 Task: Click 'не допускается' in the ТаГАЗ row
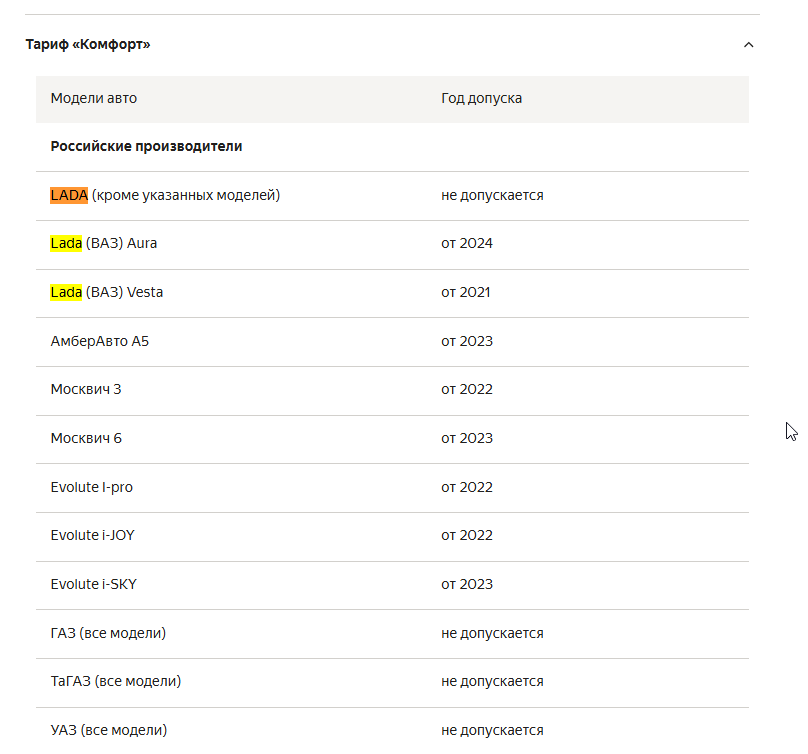coord(492,681)
